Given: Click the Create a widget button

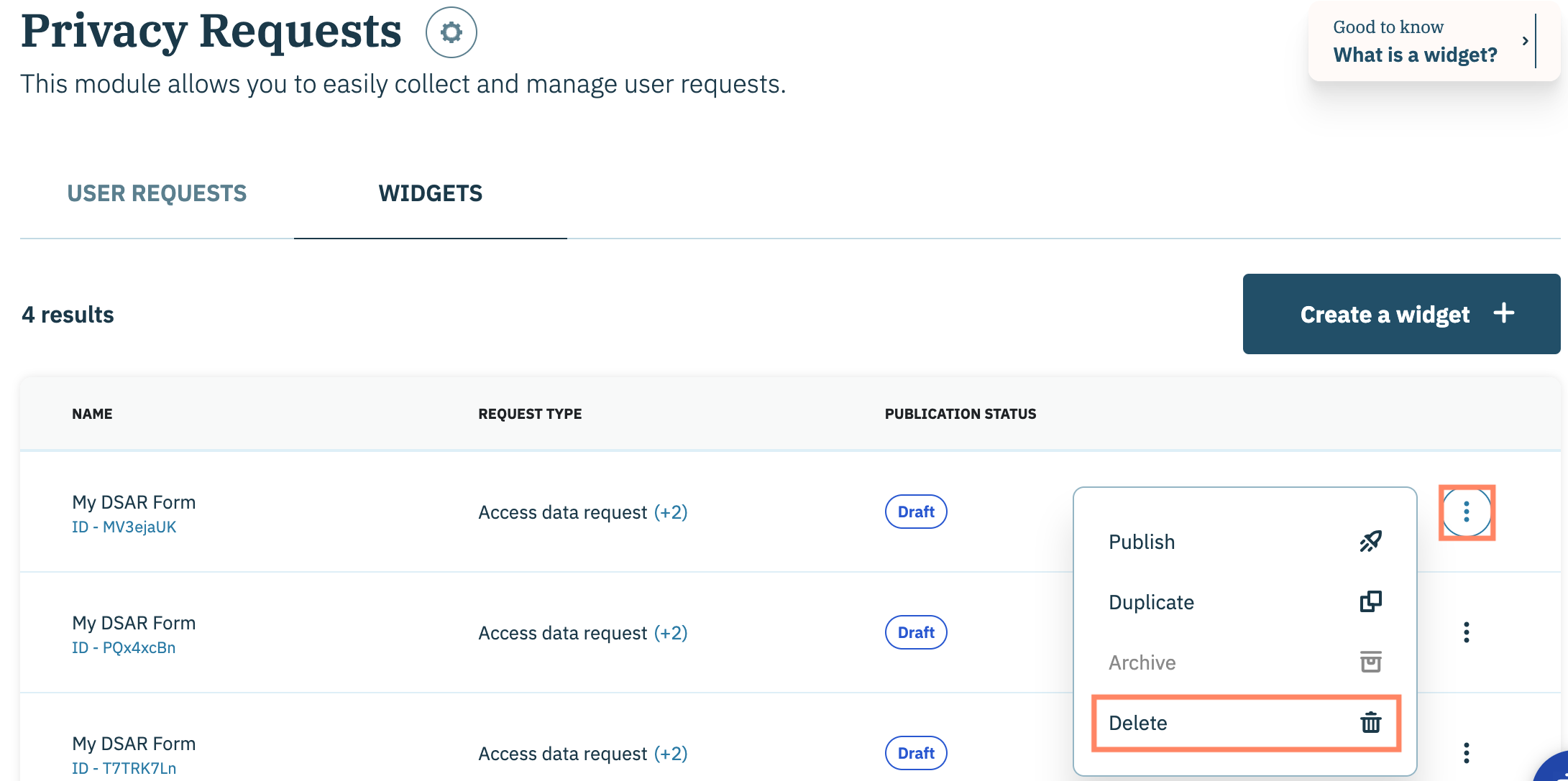Looking at the screenshot, I should tap(1384, 314).
